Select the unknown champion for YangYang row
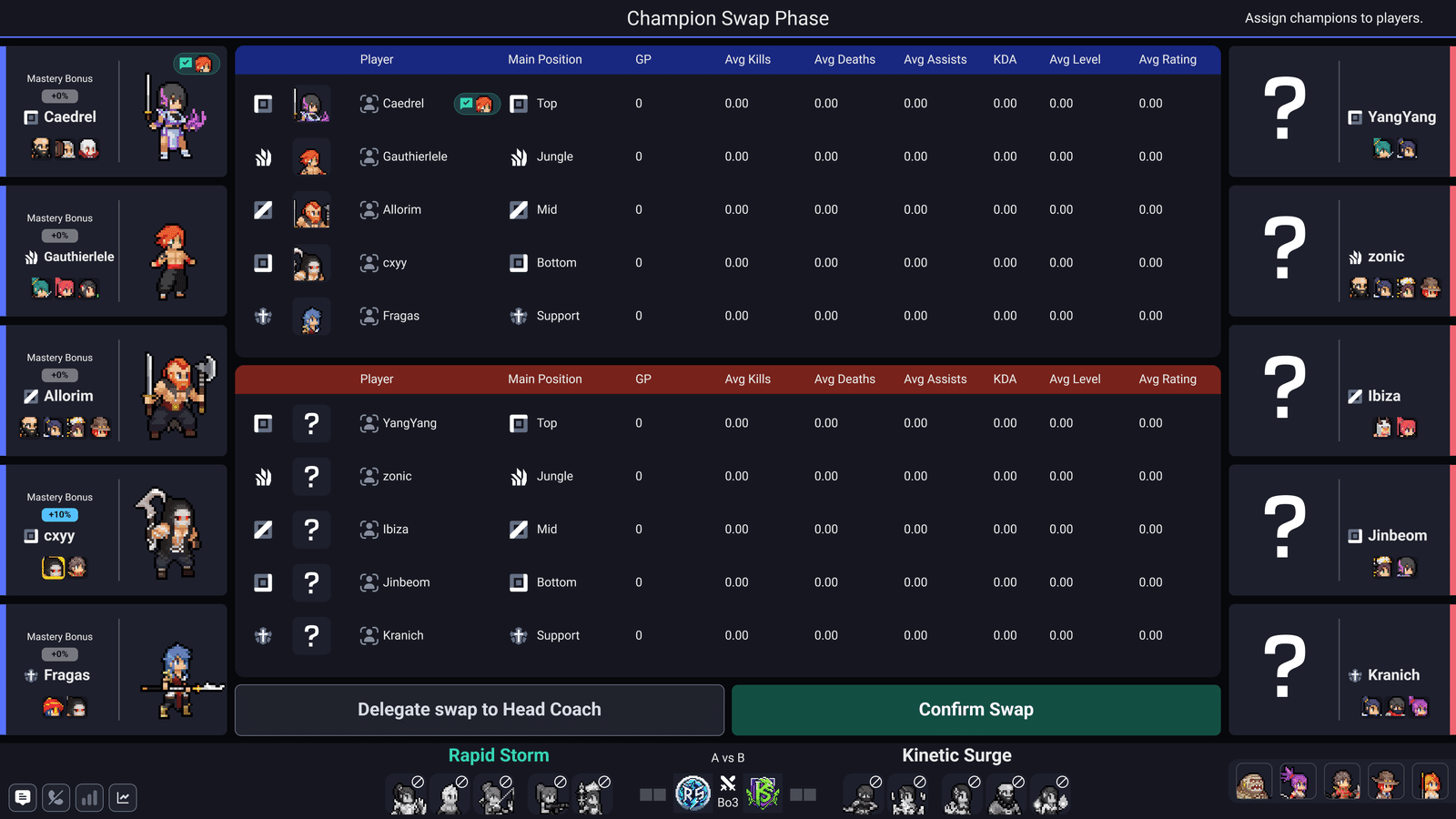 click(311, 423)
